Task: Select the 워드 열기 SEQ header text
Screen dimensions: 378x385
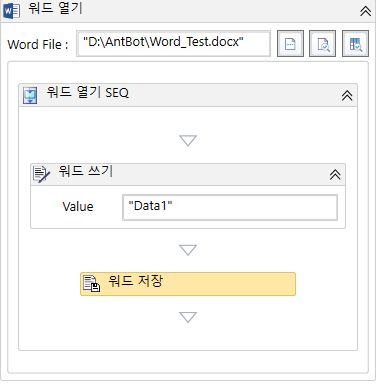Action: tap(87, 92)
